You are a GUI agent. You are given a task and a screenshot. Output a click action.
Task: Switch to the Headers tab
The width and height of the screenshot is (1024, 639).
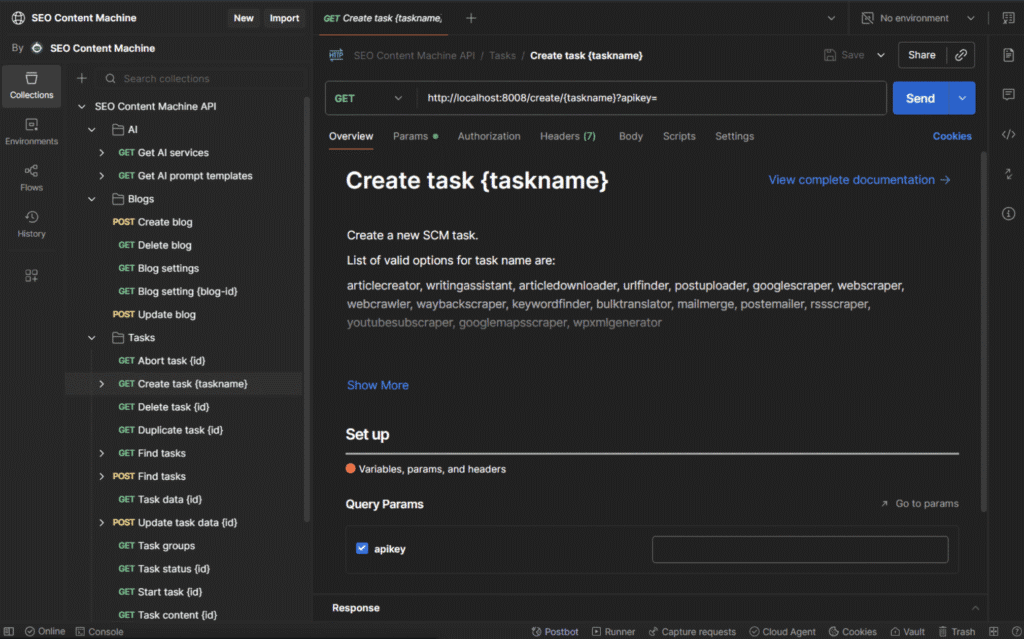tap(567, 136)
